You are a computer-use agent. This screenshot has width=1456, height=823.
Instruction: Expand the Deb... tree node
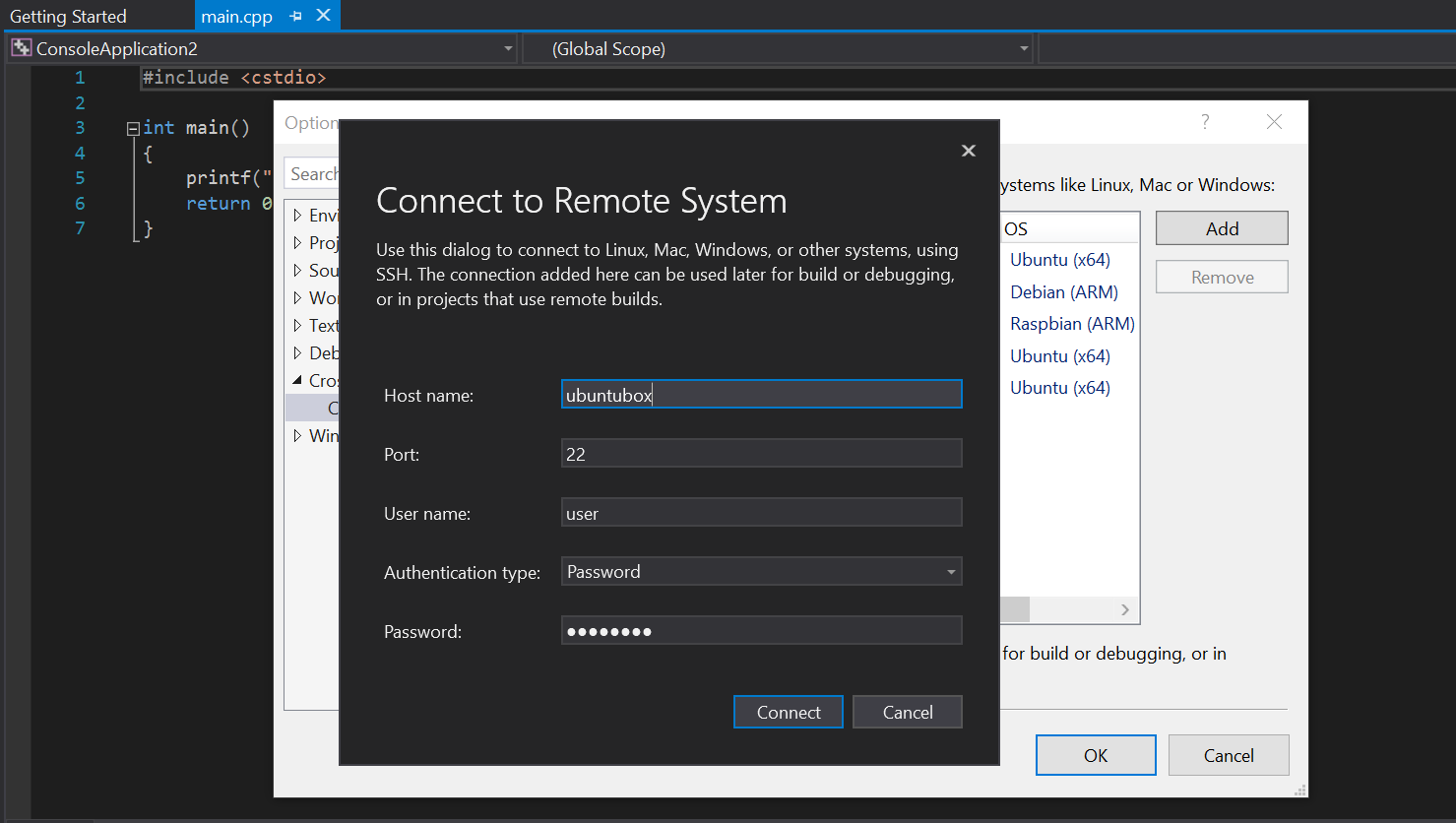tap(297, 352)
